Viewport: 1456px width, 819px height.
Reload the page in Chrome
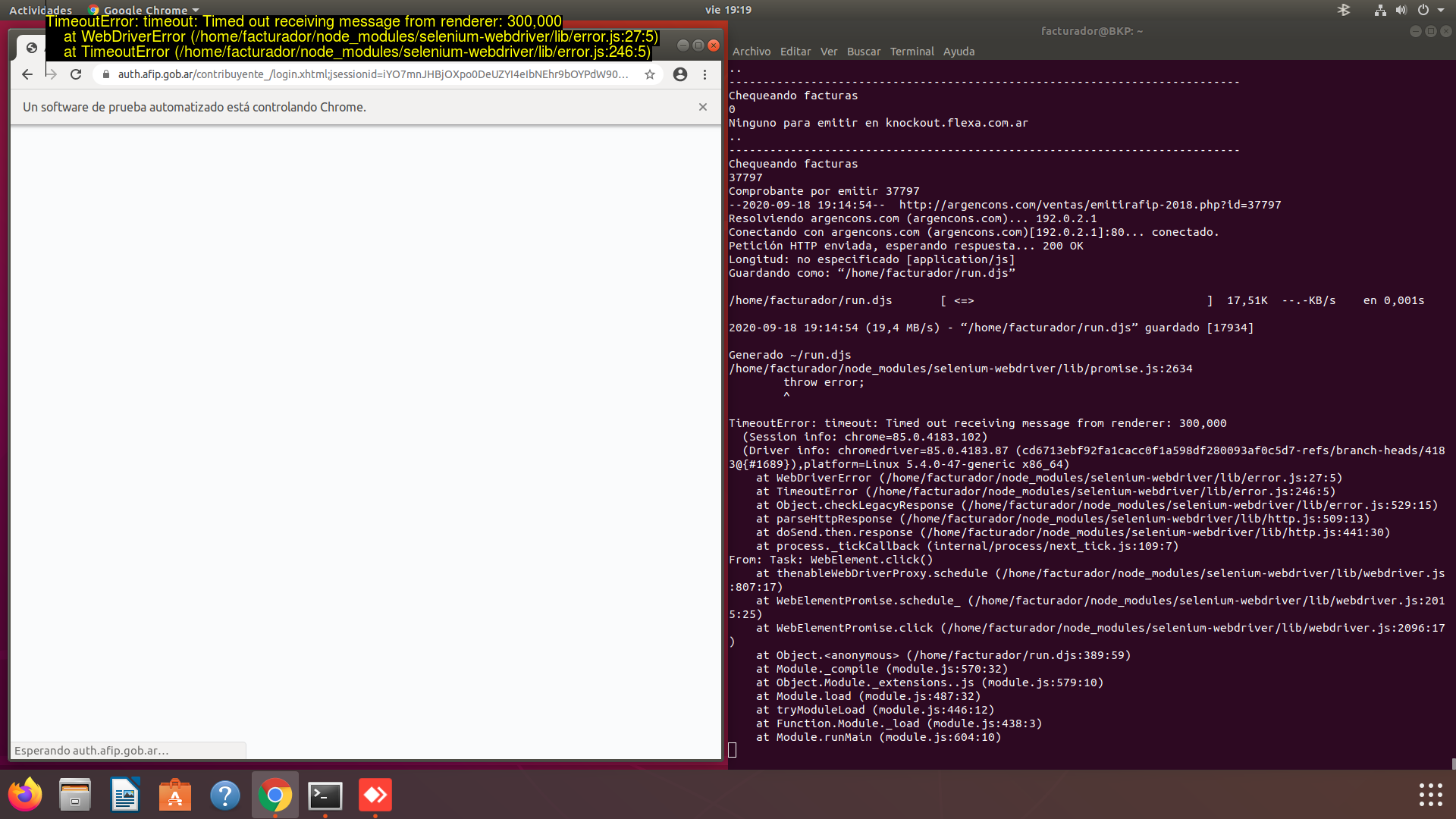(76, 74)
